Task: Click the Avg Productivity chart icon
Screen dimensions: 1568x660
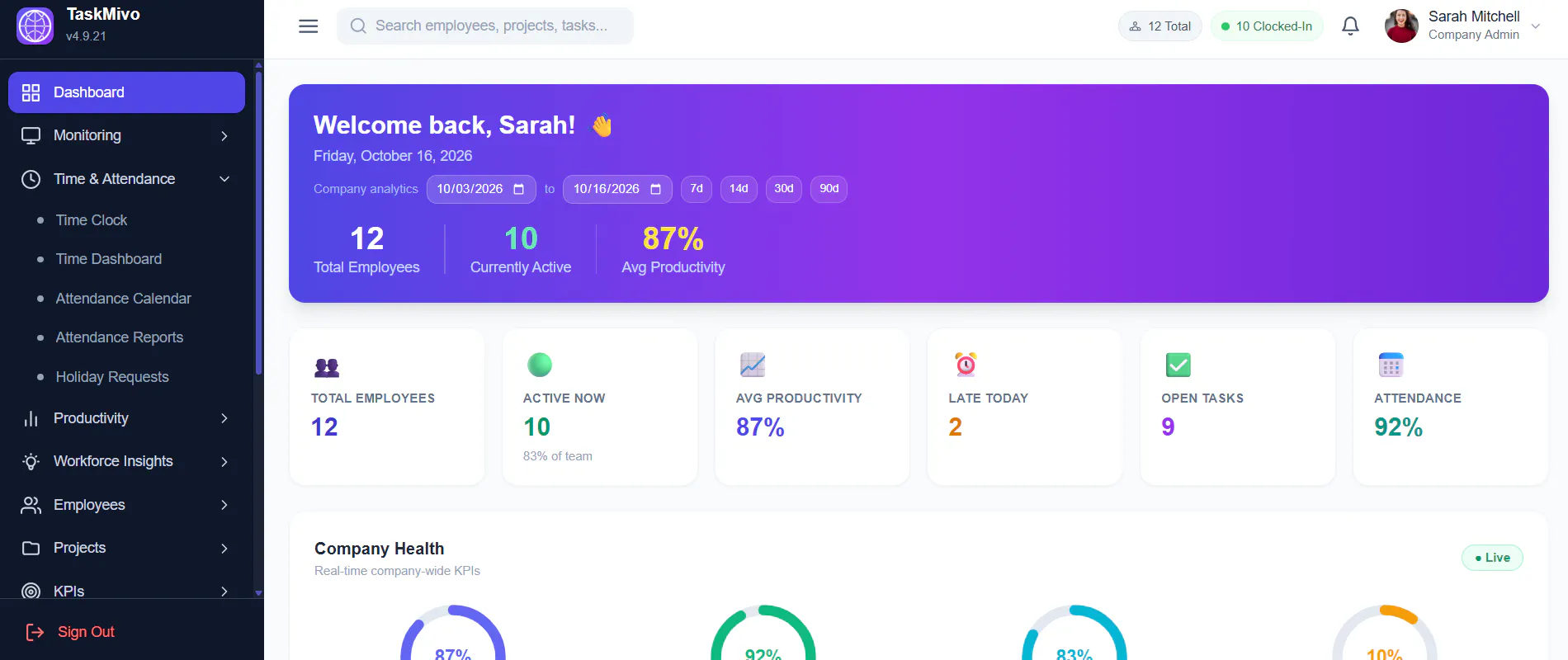Action: click(753, 365)
